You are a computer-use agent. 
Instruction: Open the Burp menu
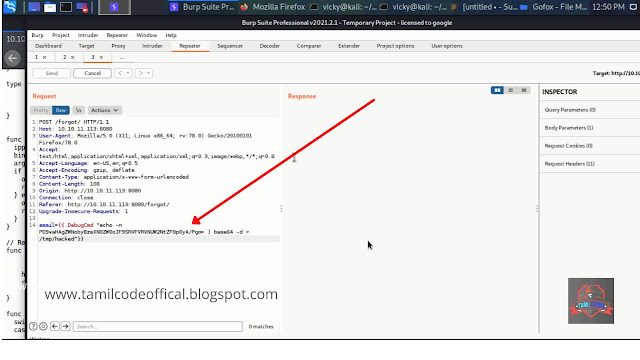38,35
